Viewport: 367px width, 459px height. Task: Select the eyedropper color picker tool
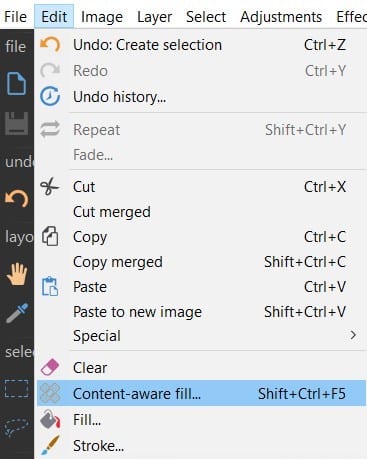[17, 313]
